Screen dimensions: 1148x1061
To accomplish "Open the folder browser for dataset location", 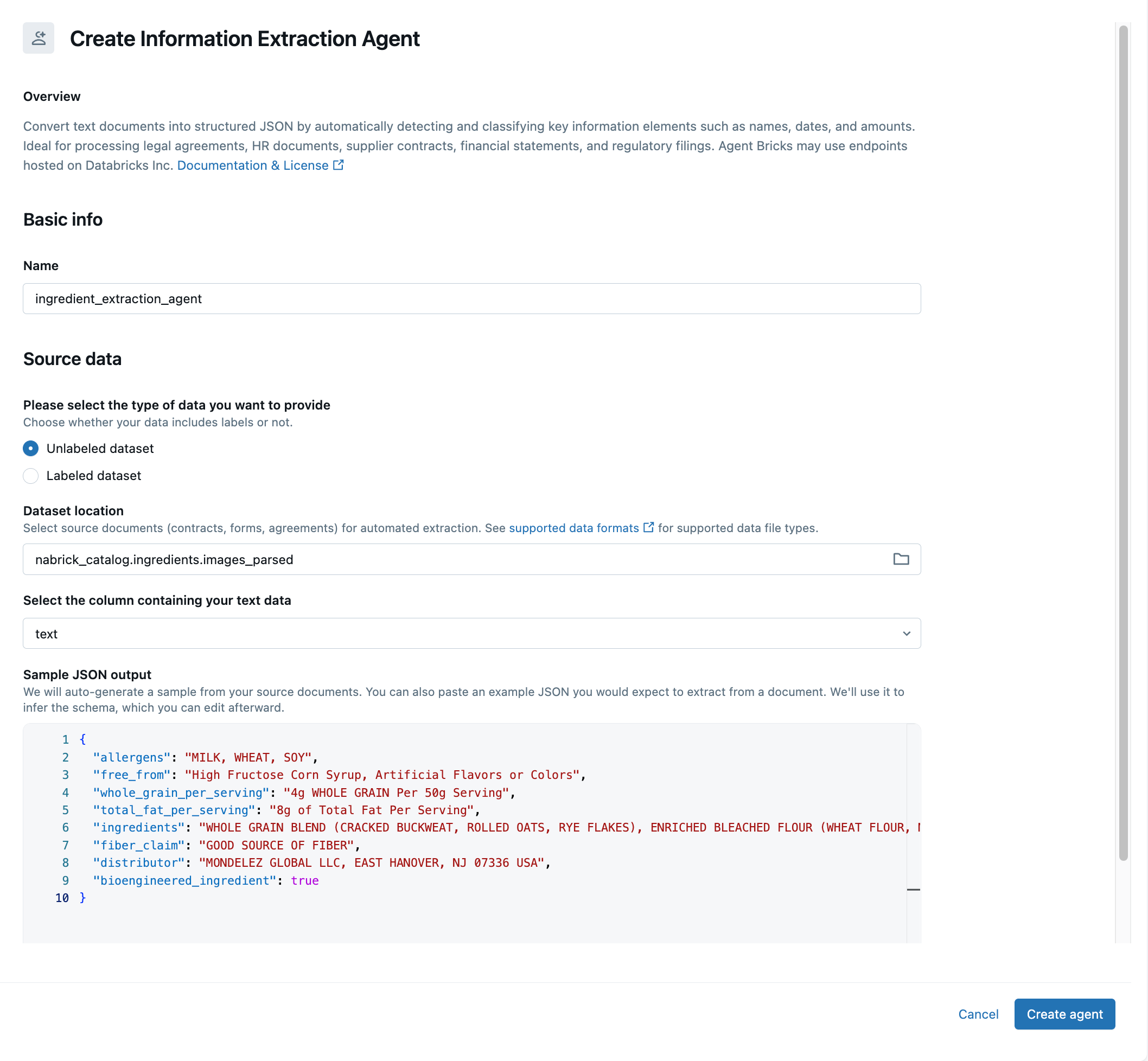I will pos(901,559).
